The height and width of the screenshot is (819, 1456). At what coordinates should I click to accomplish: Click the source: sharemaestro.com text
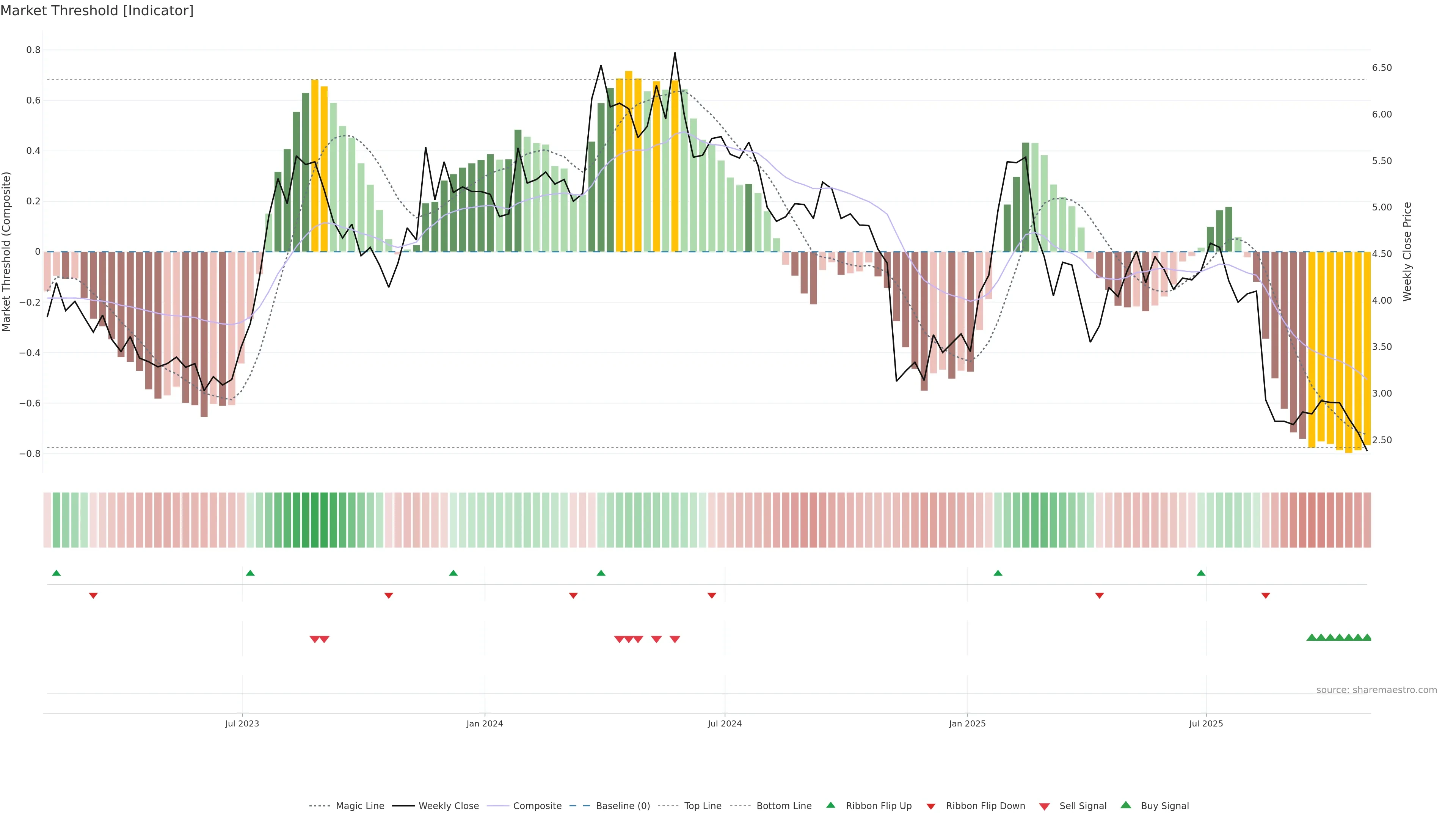(x=1376, y=690)
